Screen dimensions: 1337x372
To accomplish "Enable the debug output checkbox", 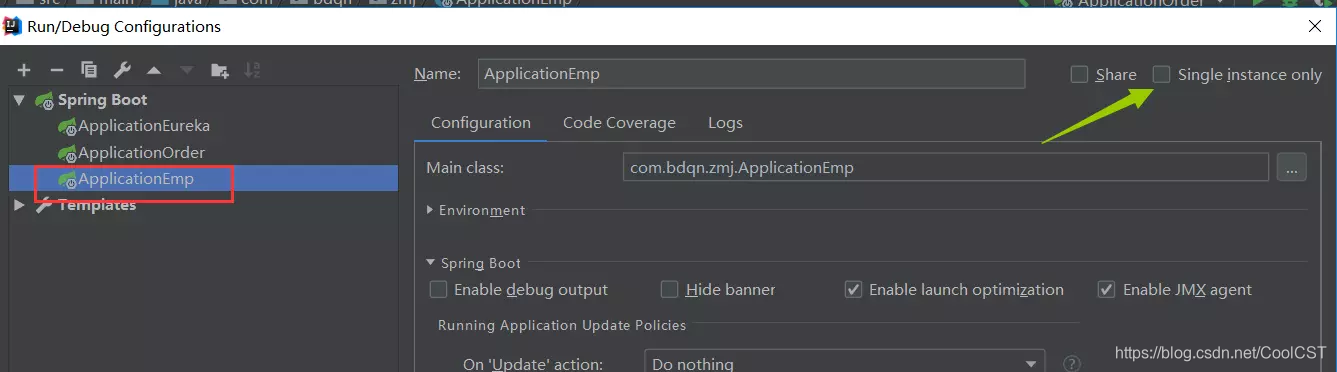I will click(438, 290).
